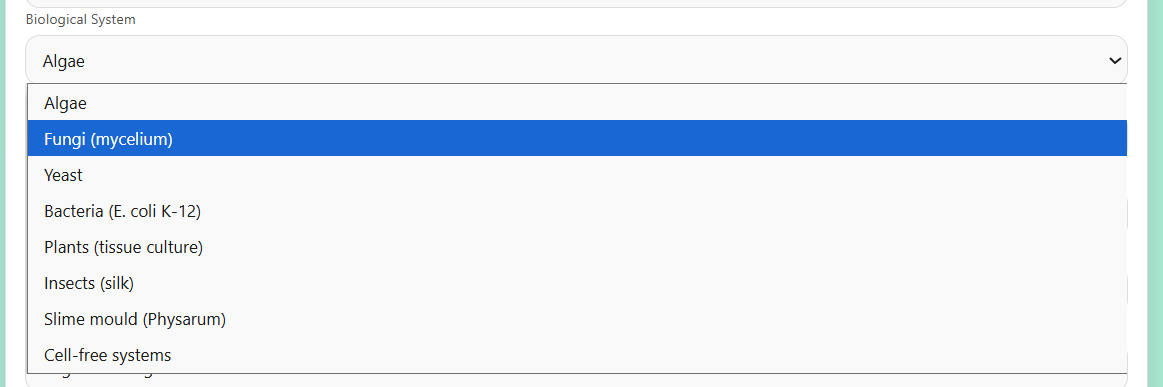
Task: Pick the Yeast option
Action: coord(577,175)
